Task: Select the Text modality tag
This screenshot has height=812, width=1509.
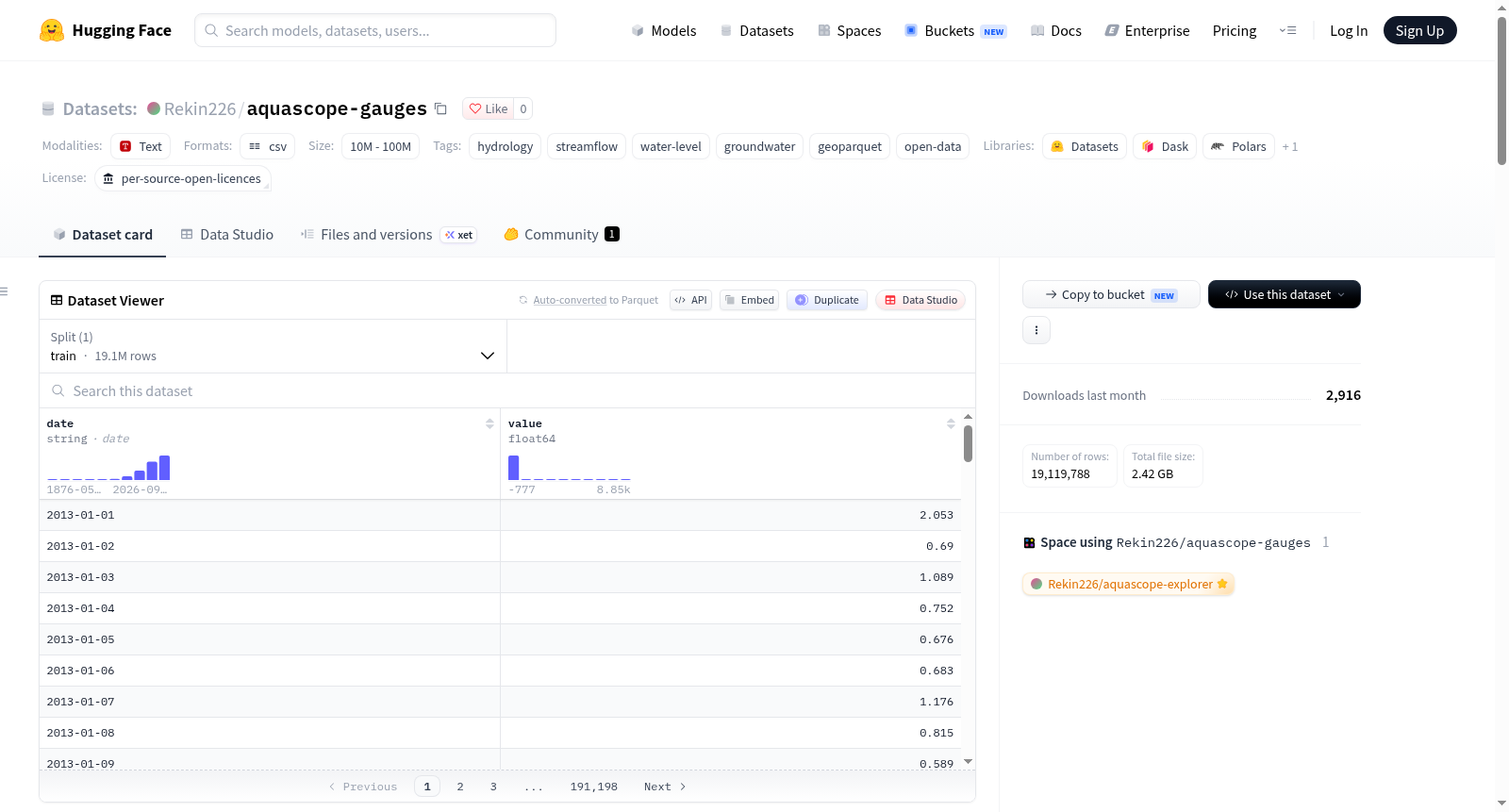Action: coord(141,146)
